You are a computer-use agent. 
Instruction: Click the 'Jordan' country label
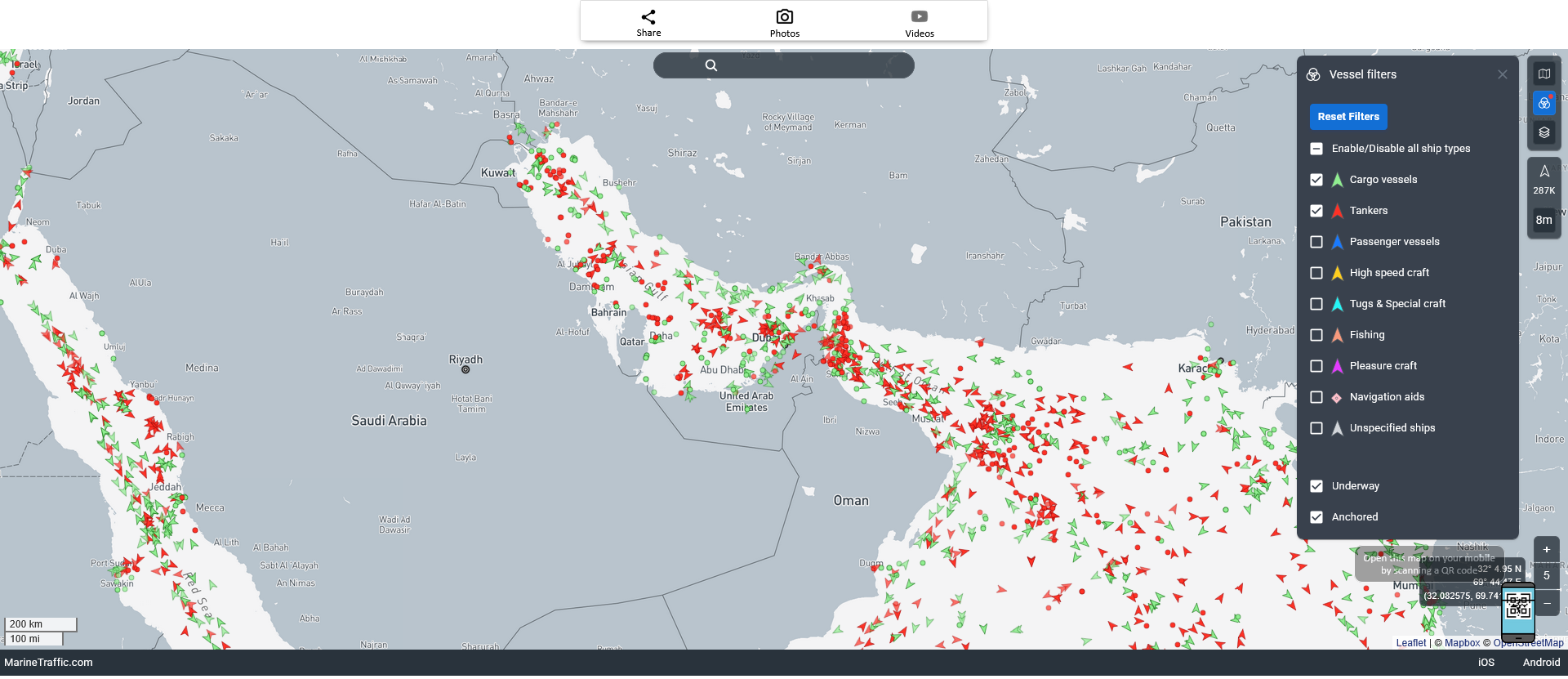pos(83,101)
